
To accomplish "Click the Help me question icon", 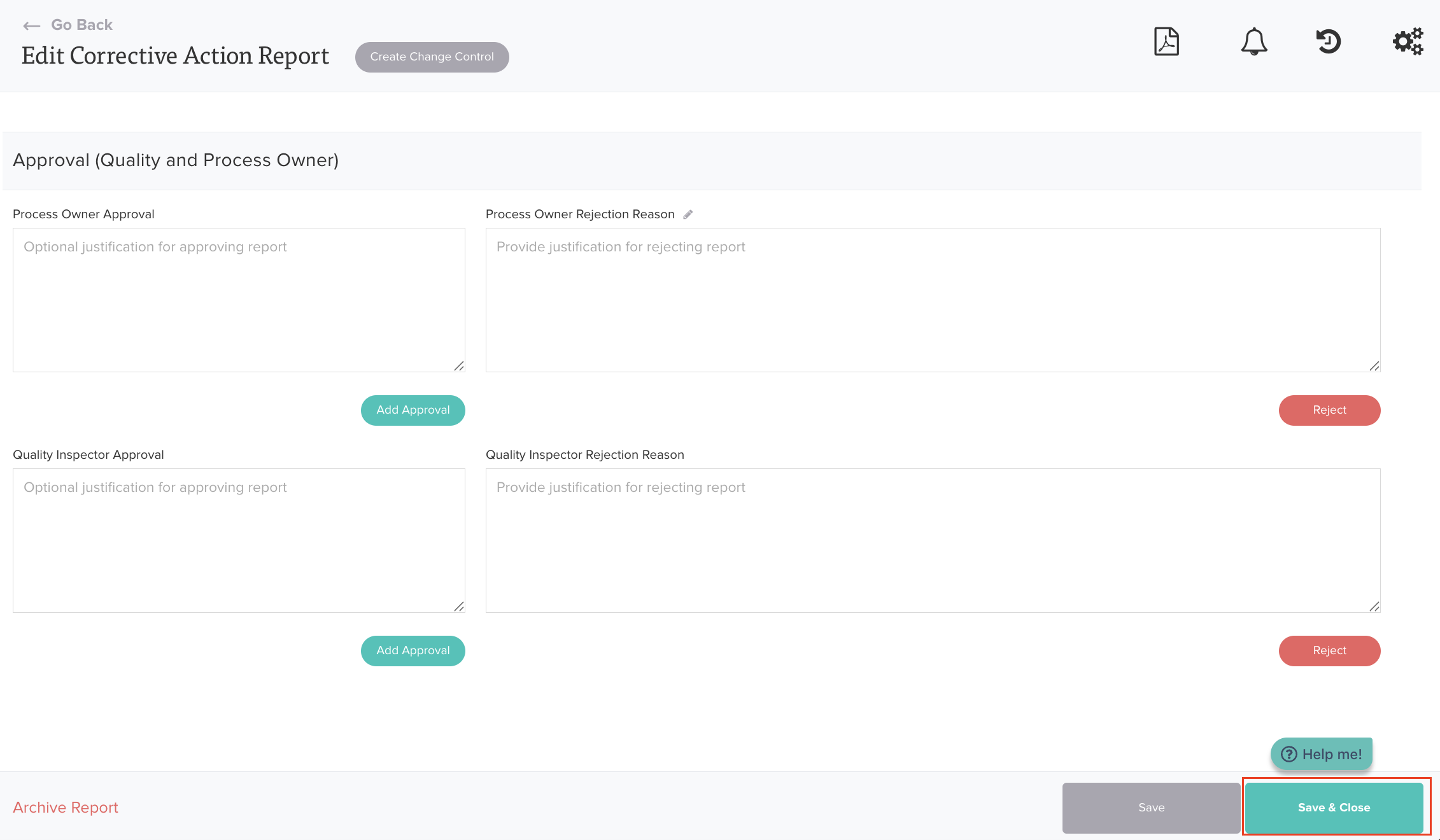I will 1289,754.
